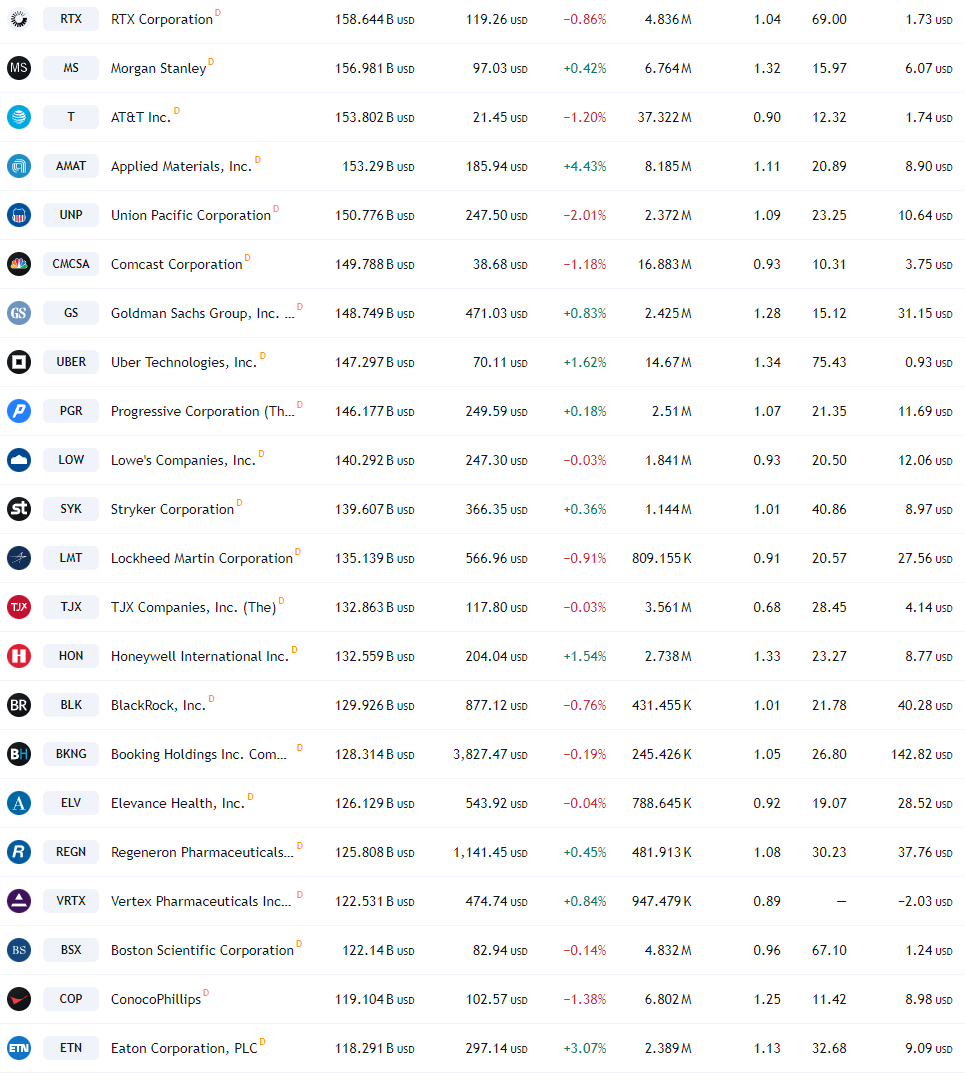This screenshot has height=1073, width=965.
Task: Open the AMAT ticker badge
Action: 71,166
